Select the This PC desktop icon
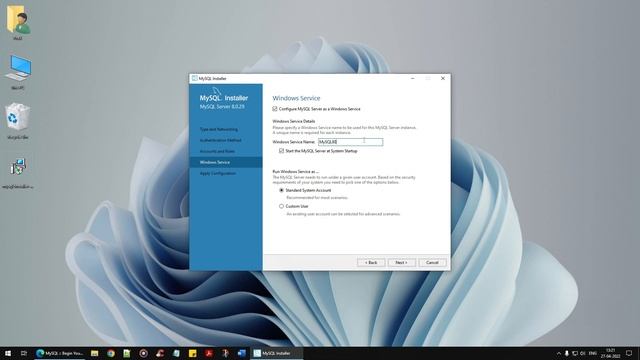This screenshot has height=360, width=640. click(x=18, y=69)
